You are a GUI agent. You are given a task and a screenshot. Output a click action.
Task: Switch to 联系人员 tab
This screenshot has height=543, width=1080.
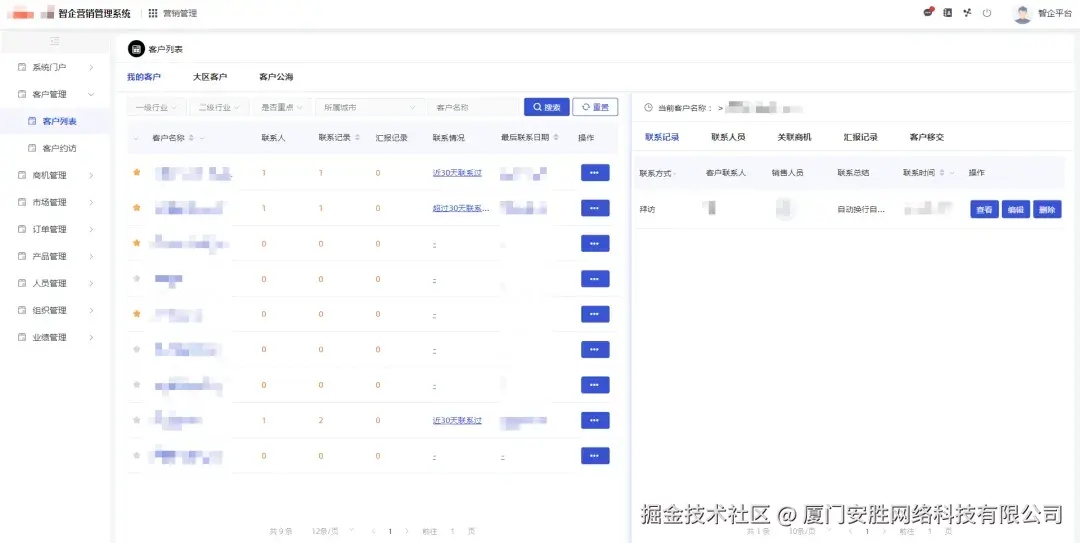pos(728,137)
